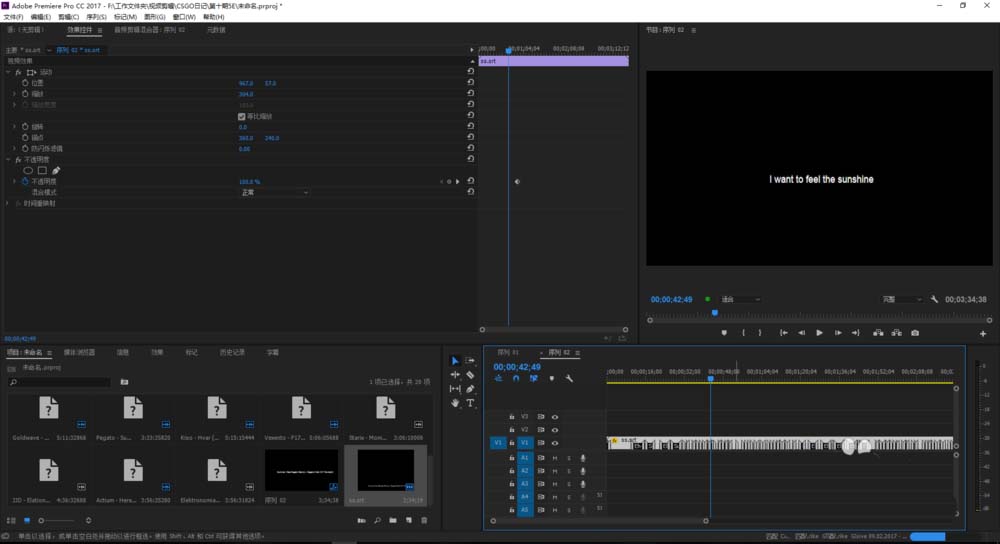Collapse the Opacity effect group
The image size is (1000, 544).
click(x=8, y=159)
